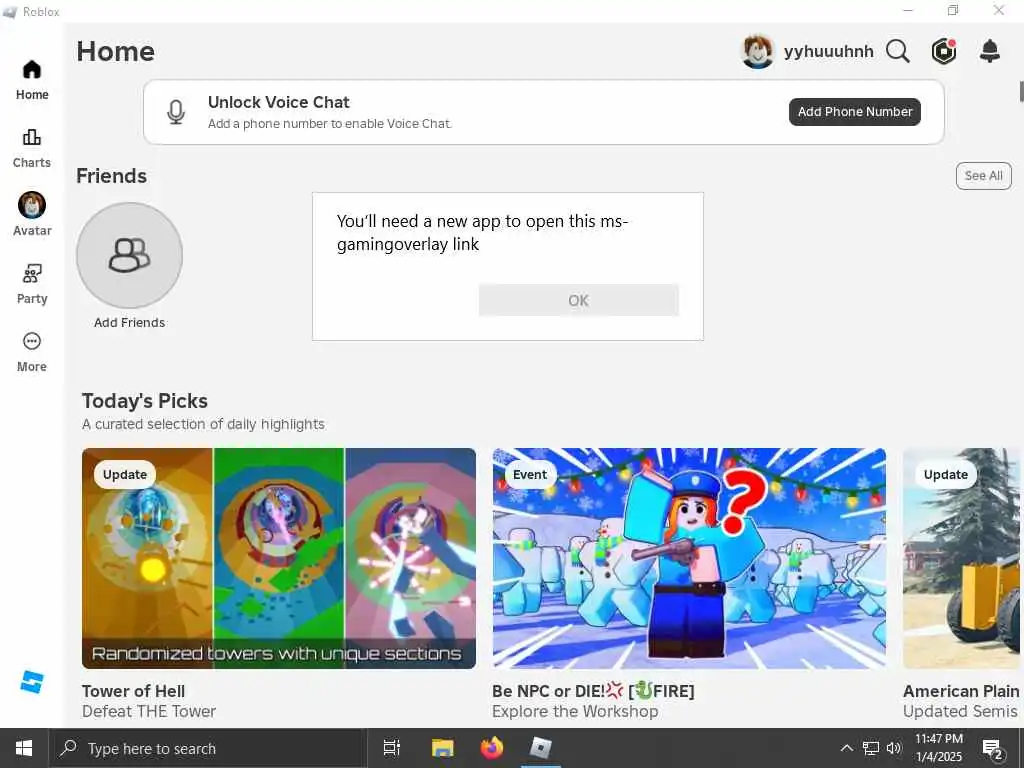Open File Explorer from the taskbar
The image size is (1024, 768).
pos(442,748)
